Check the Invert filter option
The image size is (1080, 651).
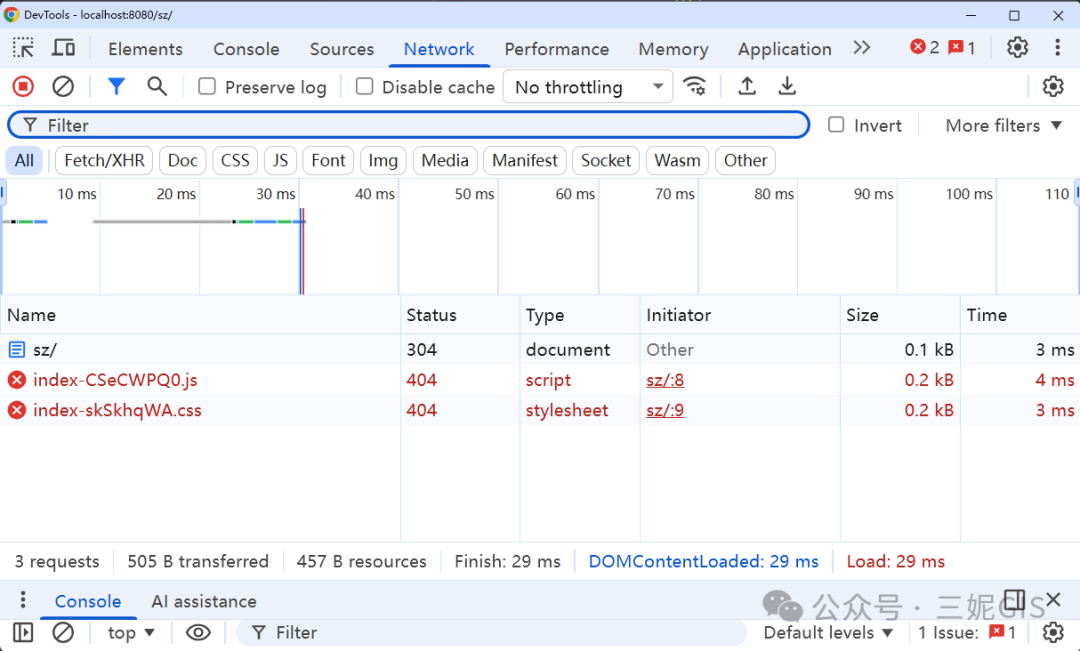pyautogui.click(x=836, y=125)
